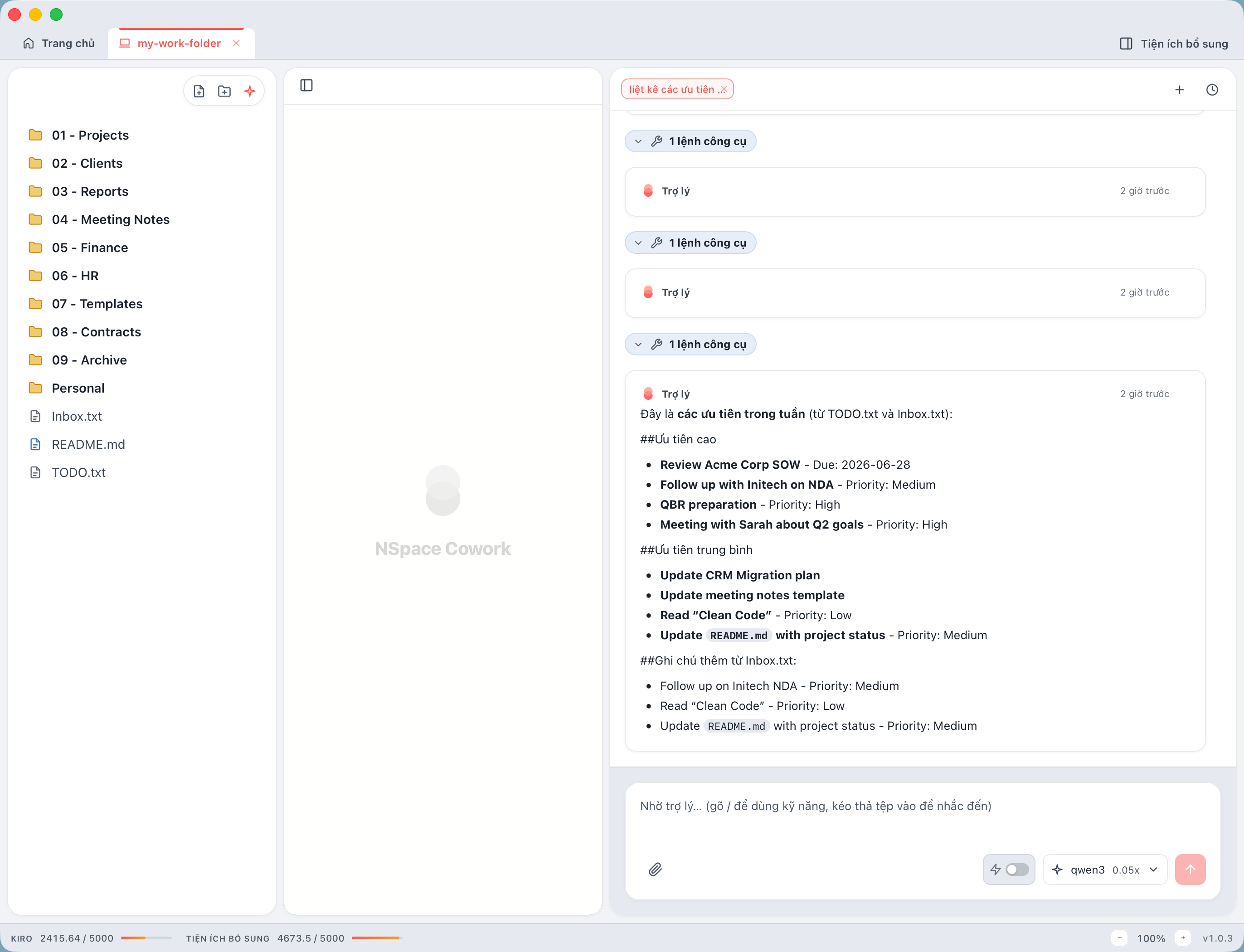Viewport: 1244px width, 952px height.
Task: Click 'Follow up with Initech on NDA'
Action: (746, 485)
